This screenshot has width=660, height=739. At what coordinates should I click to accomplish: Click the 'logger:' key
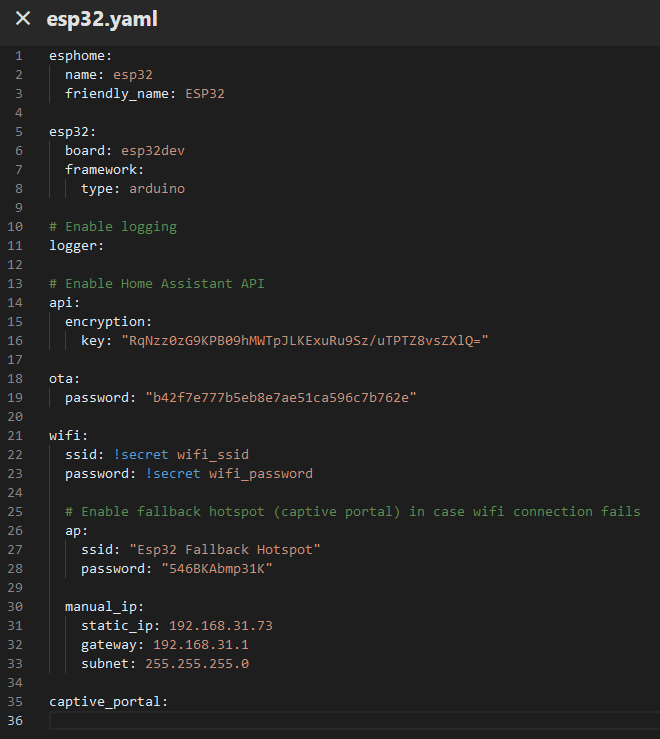(x=76, y=246)
